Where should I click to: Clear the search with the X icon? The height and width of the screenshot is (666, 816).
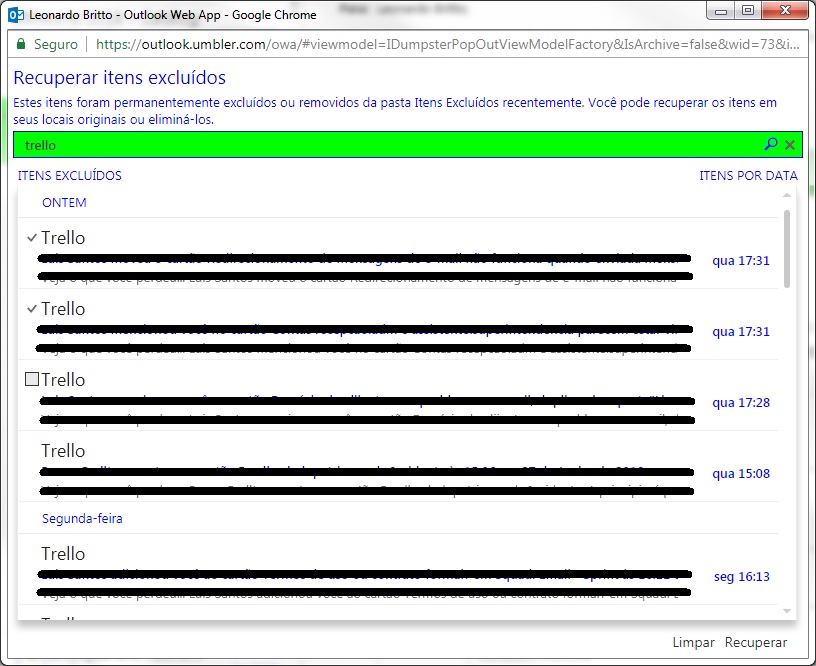click(x=790, y=145)
